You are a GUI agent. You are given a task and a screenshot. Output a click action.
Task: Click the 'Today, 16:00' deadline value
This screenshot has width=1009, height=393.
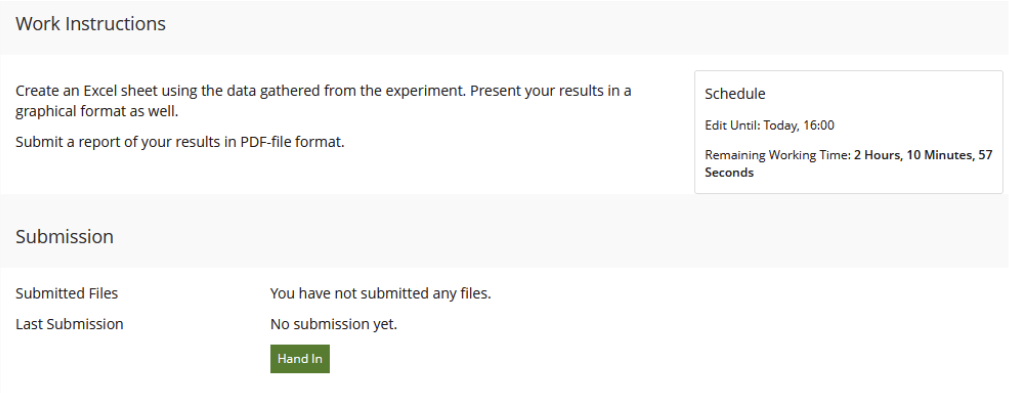pos(799,125)
